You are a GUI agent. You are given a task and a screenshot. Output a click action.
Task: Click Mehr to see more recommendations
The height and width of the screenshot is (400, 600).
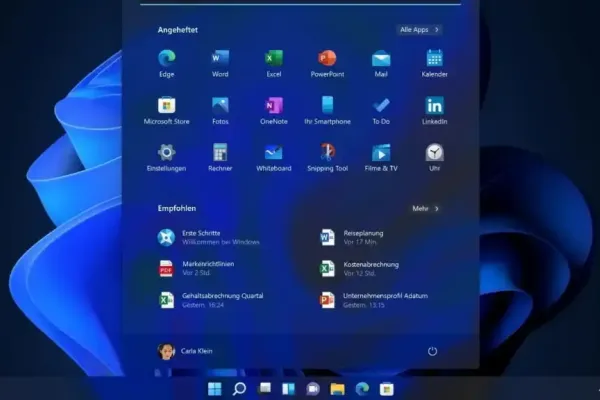tap(426, 208)
